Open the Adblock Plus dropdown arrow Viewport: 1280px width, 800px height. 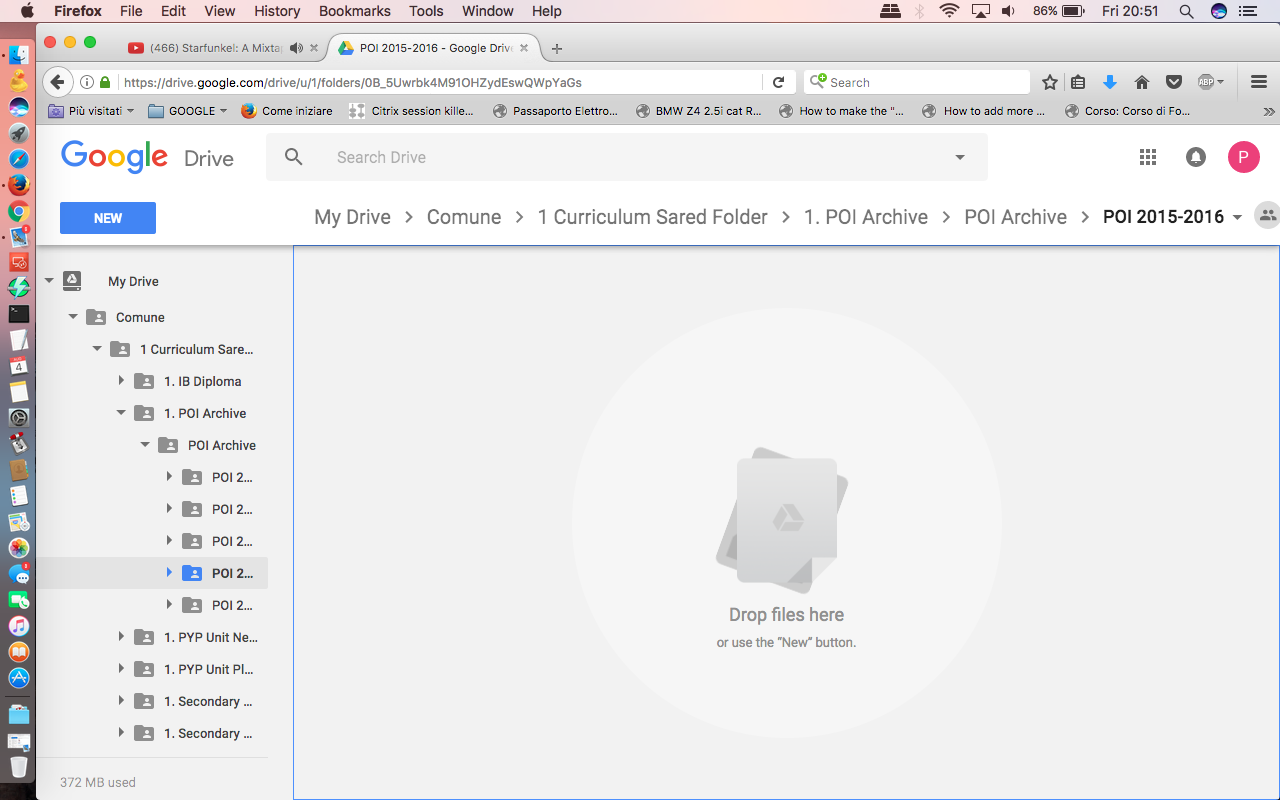pyautogui.click(x=1220, y=82)
